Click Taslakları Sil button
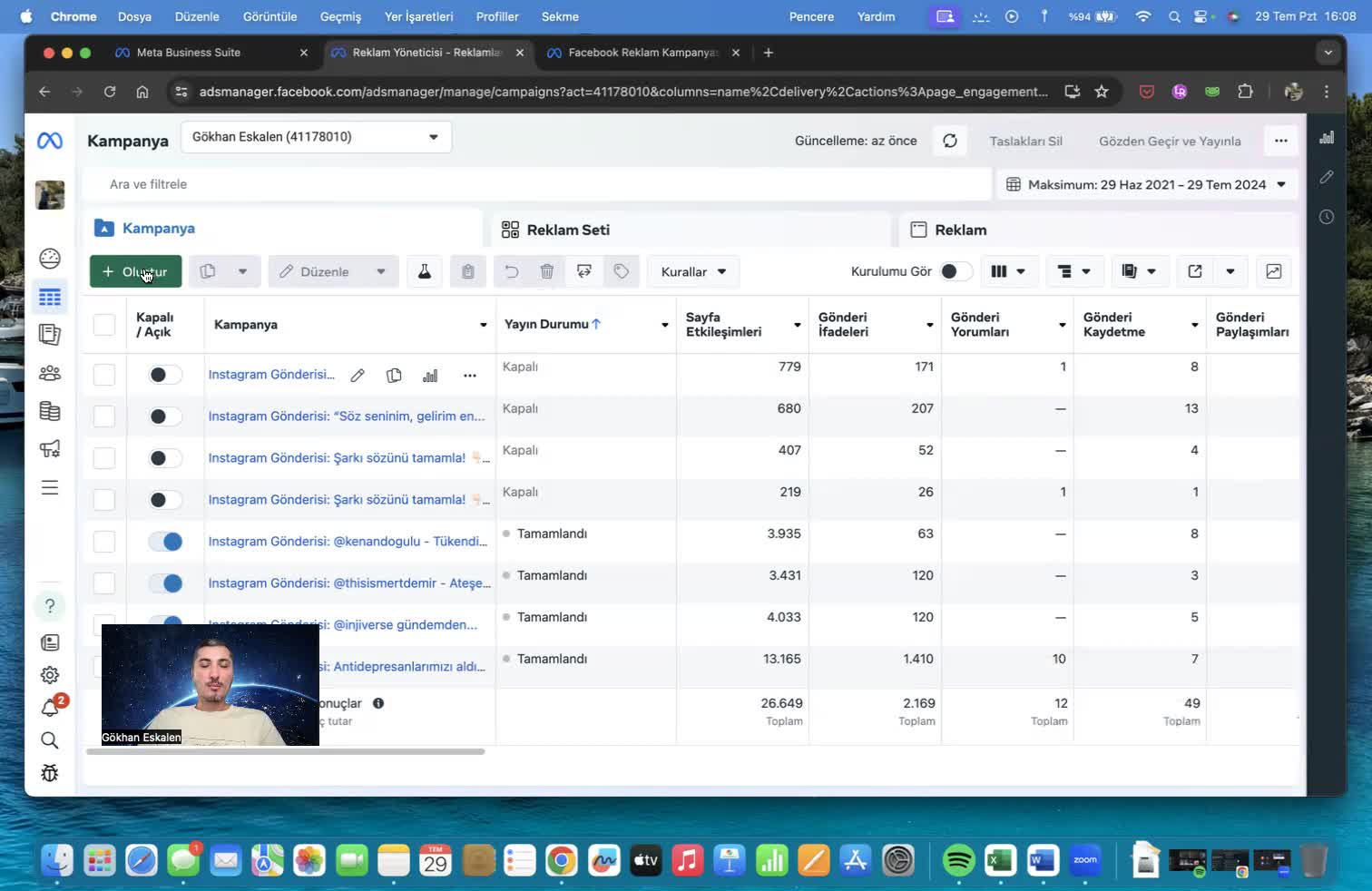 pos(1025,141)
